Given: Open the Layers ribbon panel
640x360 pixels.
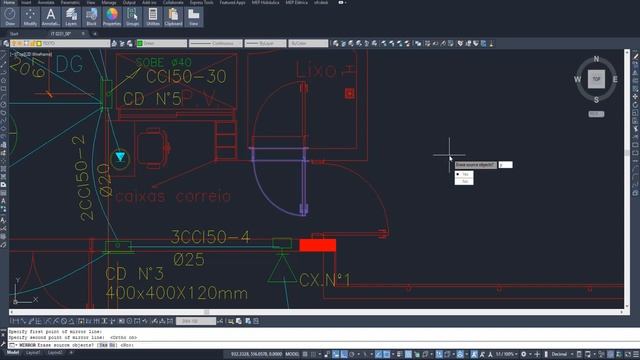Looking at the screenshot, I should 71,17.
